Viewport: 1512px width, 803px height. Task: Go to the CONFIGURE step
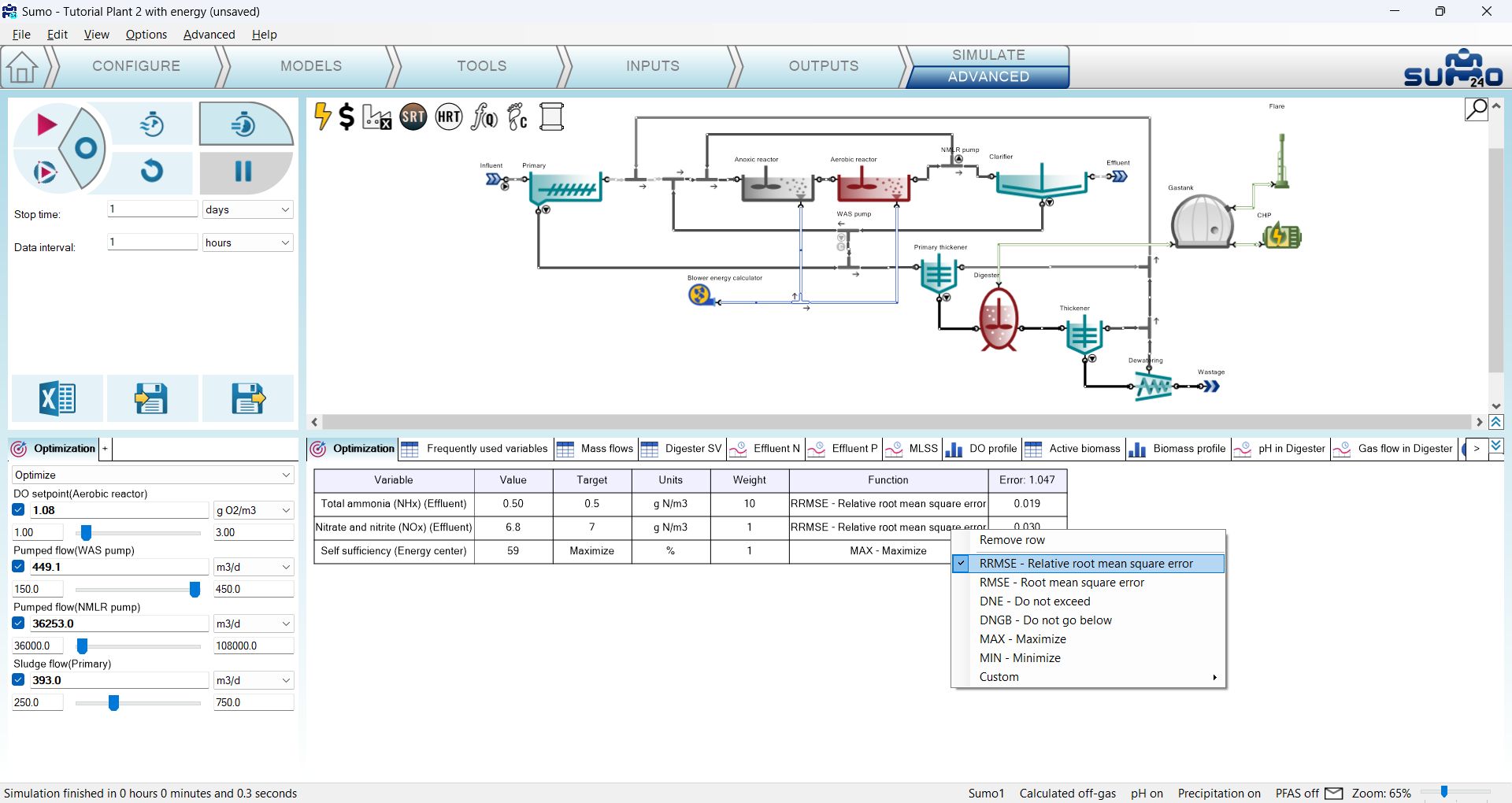[136, 66]
